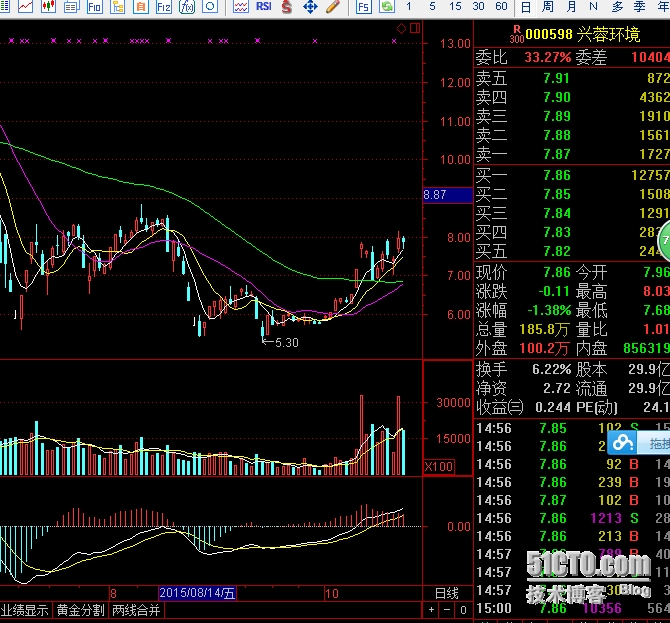Click the blue cloud sync icon
This screenshot has width=670, height=623.
[623, 443]
